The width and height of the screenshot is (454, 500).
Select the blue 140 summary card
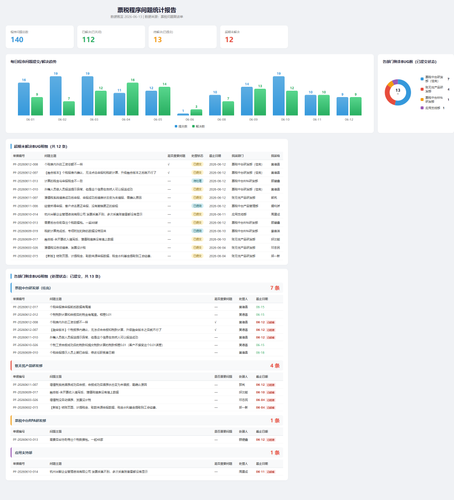click(x=40, y=37)
